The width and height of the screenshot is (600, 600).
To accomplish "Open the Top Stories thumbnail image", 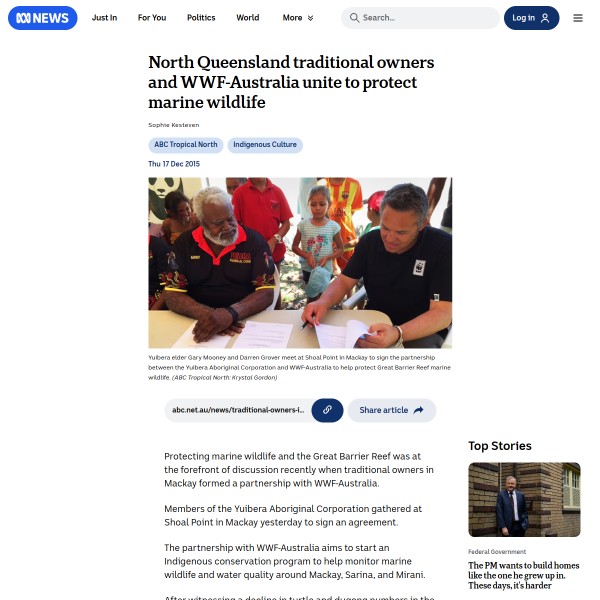I will coord(524,499).
